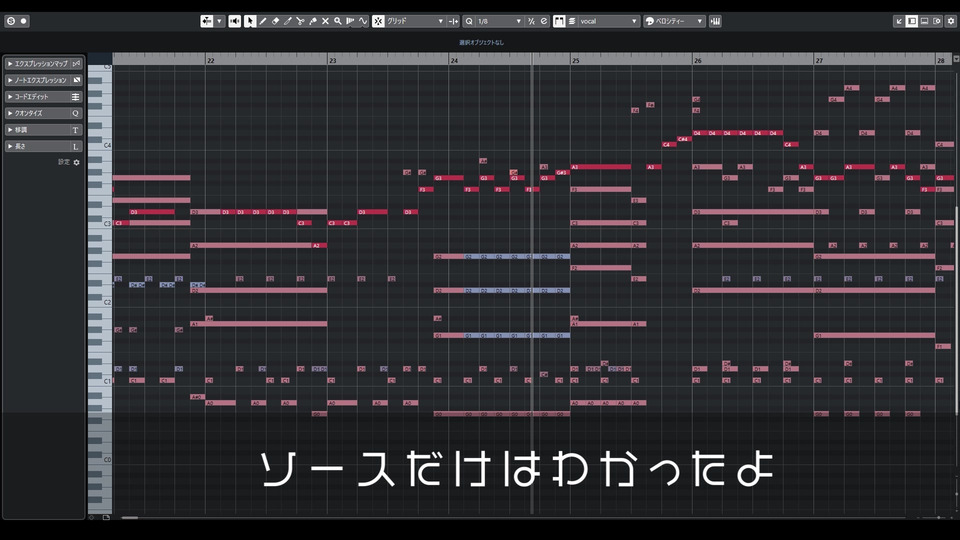Select the Glue tool

(x=313, y=21)
